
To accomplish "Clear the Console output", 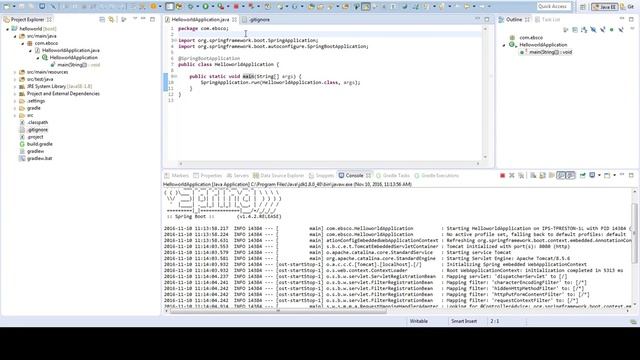I will [x=533, y=176].
